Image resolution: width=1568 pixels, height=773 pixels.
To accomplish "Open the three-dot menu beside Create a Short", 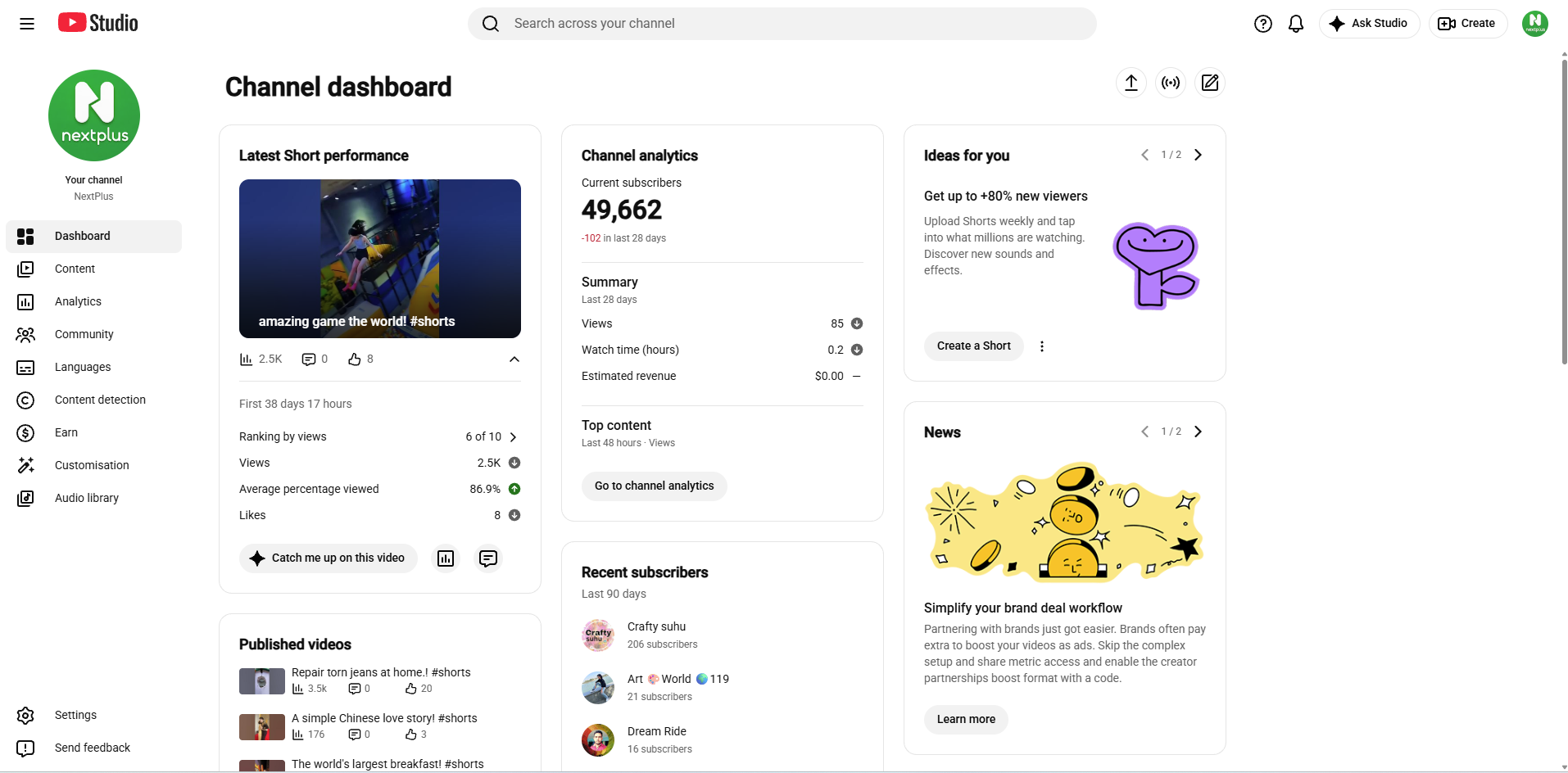I will tap(1042, 346).
